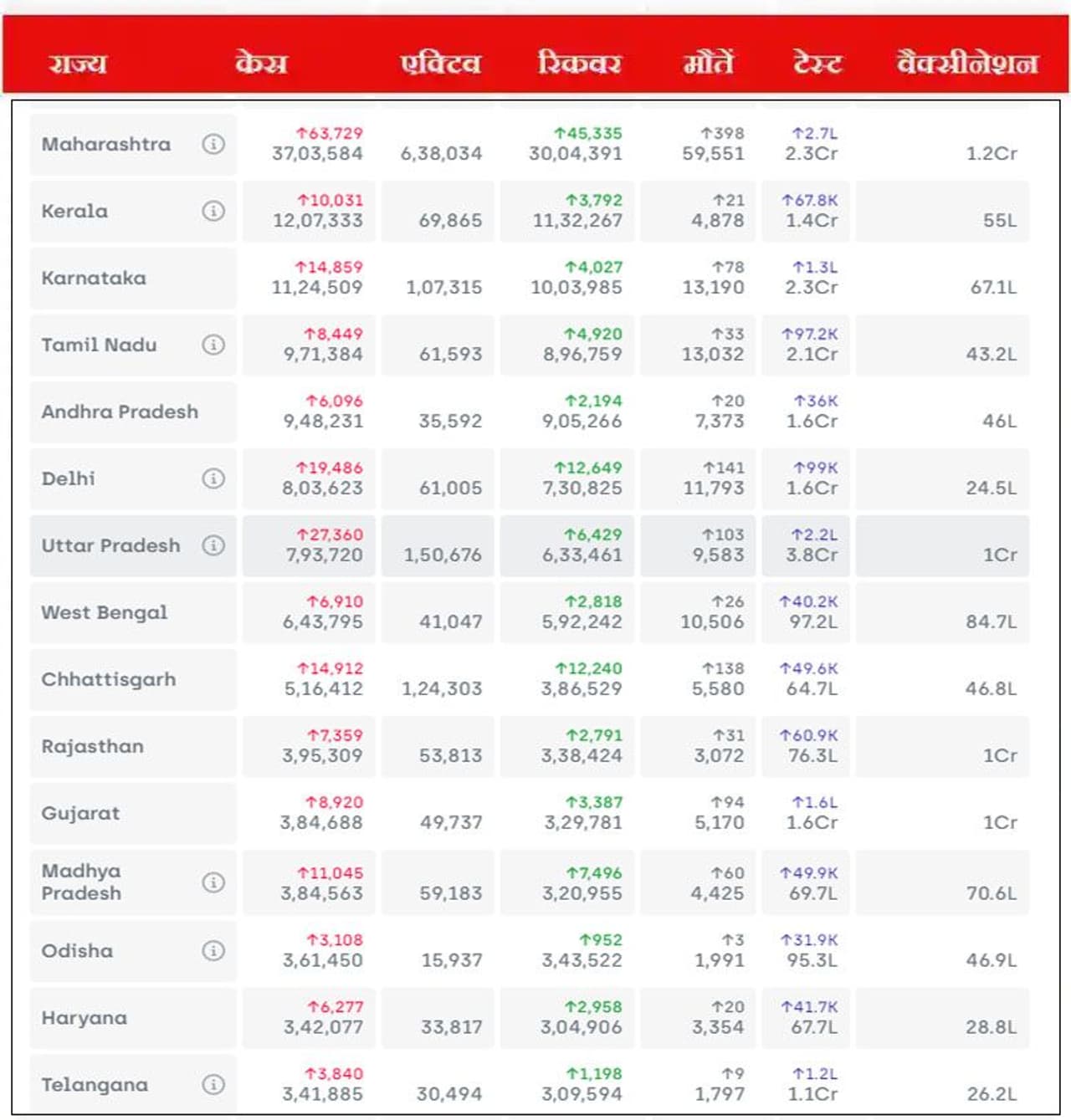Select the टेस्ट column header
Viewport: 1071px width, 1120px height.
(x=817, y=64)
